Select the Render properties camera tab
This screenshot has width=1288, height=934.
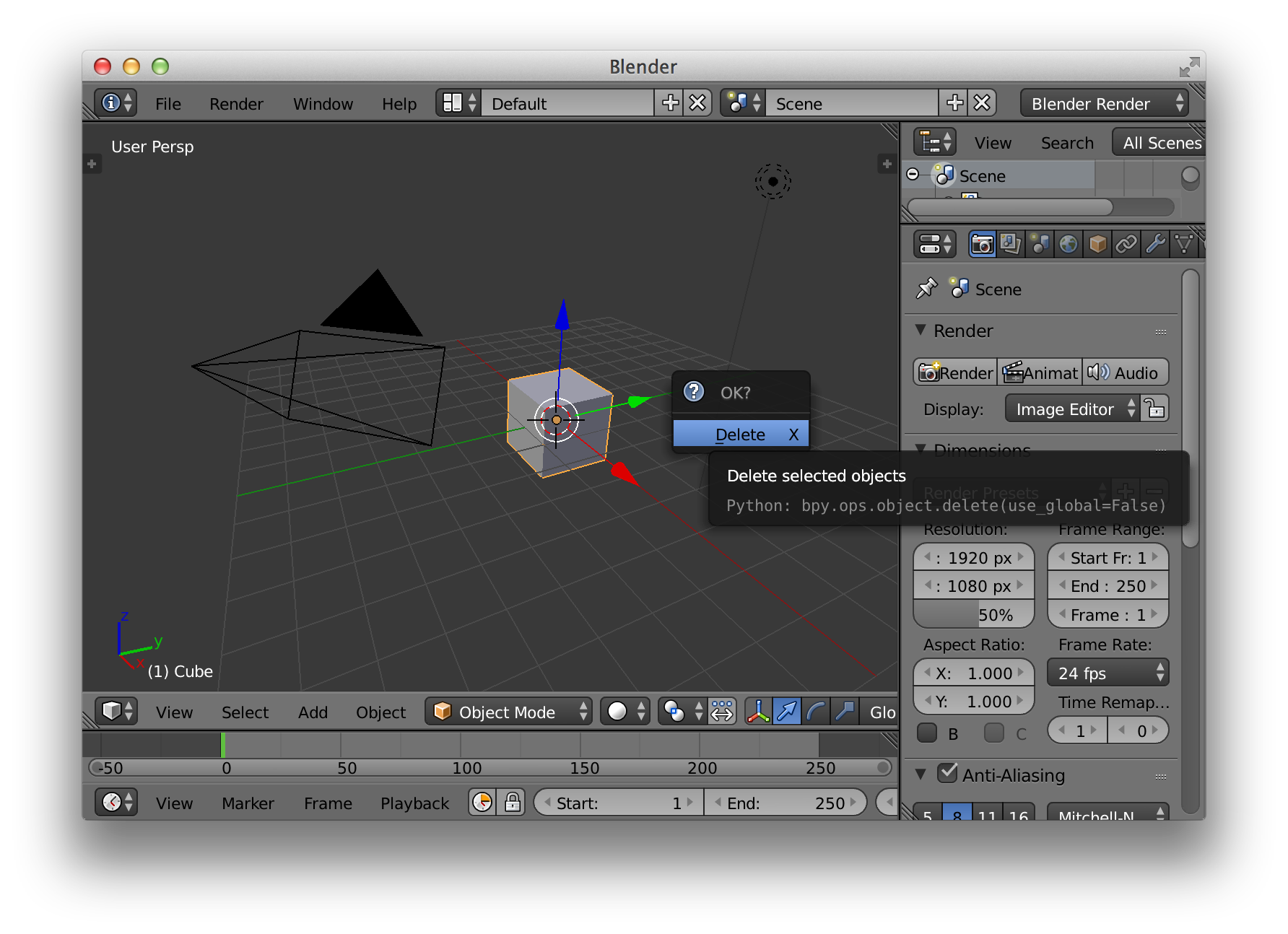coord(982,245)
